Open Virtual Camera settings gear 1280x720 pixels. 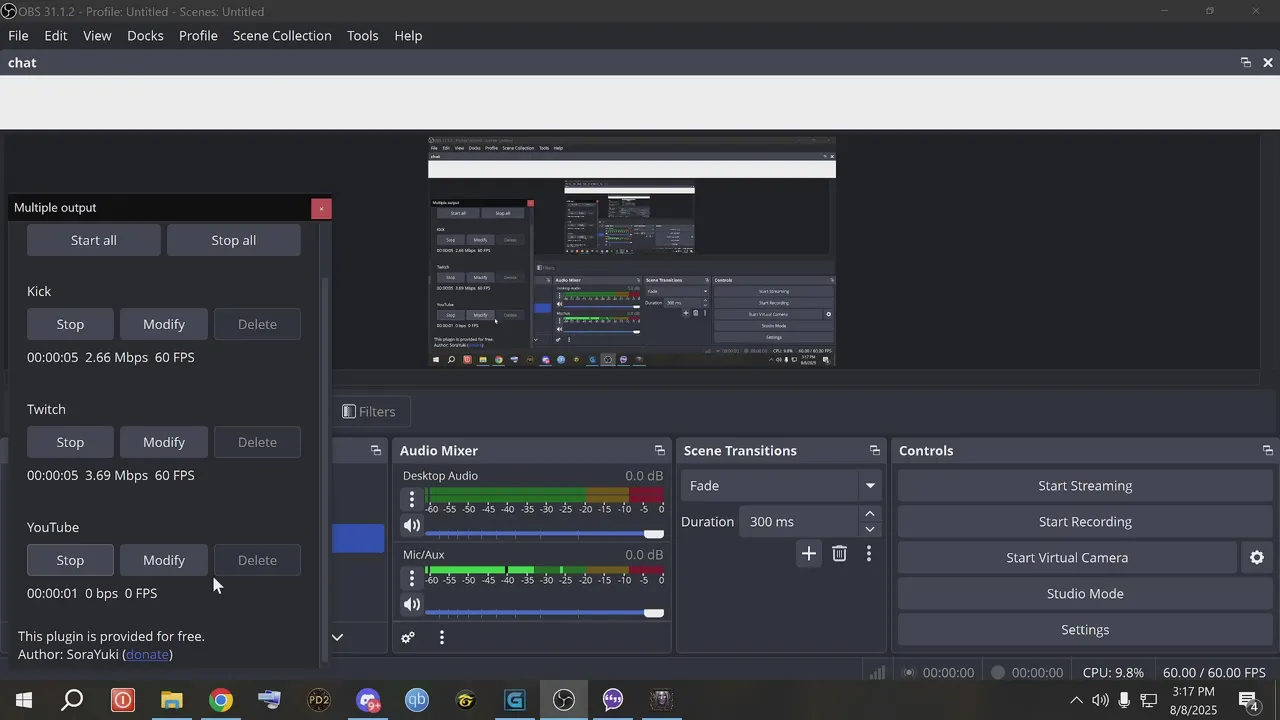click(1257, 558)
